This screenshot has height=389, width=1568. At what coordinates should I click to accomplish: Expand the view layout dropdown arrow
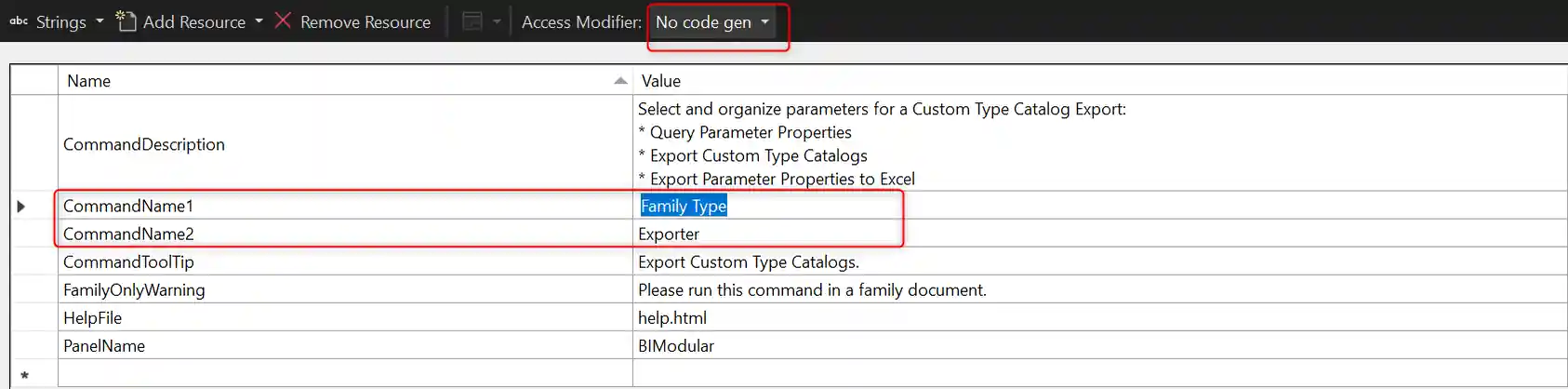click(x=497, y=21)
